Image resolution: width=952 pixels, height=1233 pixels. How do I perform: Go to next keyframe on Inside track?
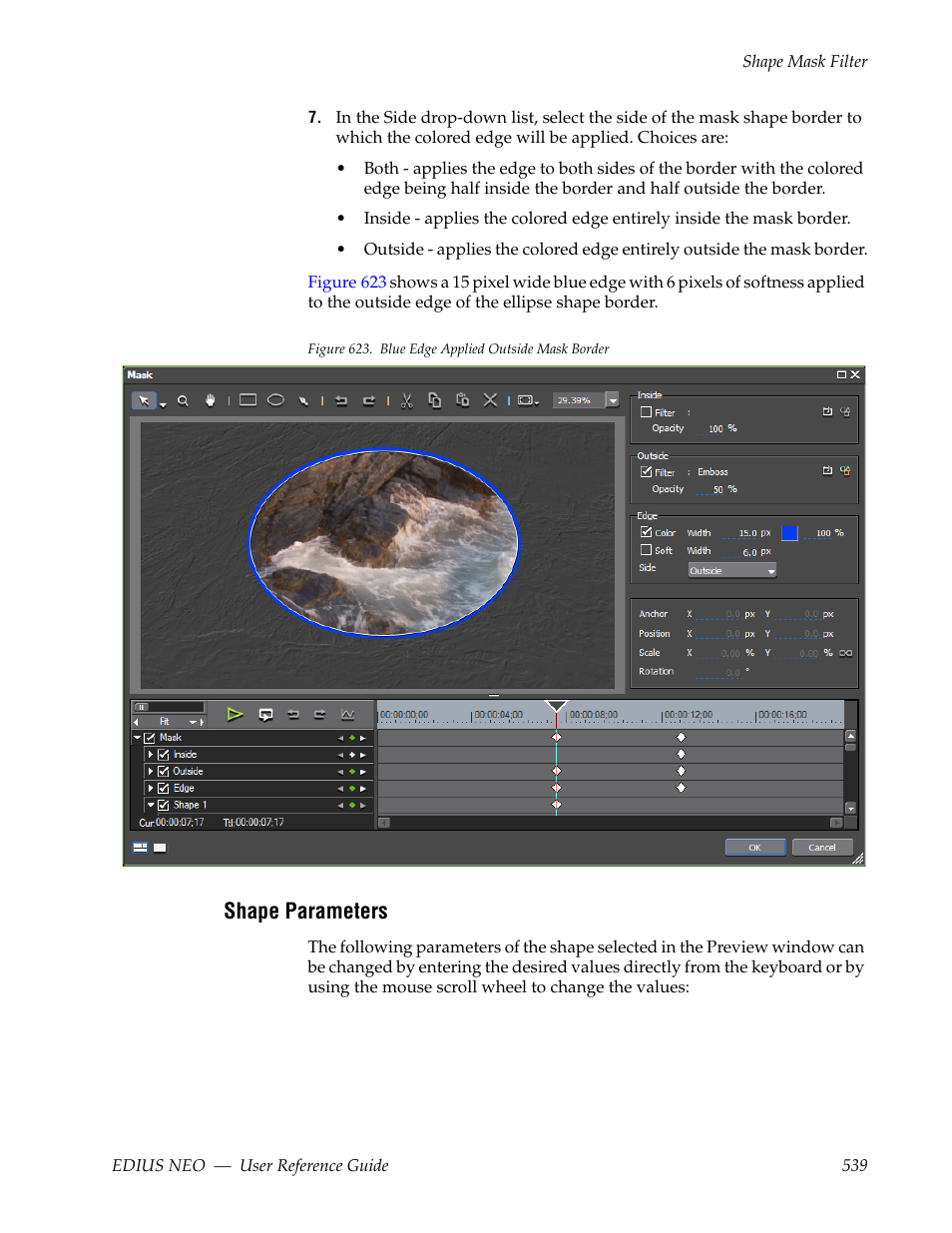[362, 755]
